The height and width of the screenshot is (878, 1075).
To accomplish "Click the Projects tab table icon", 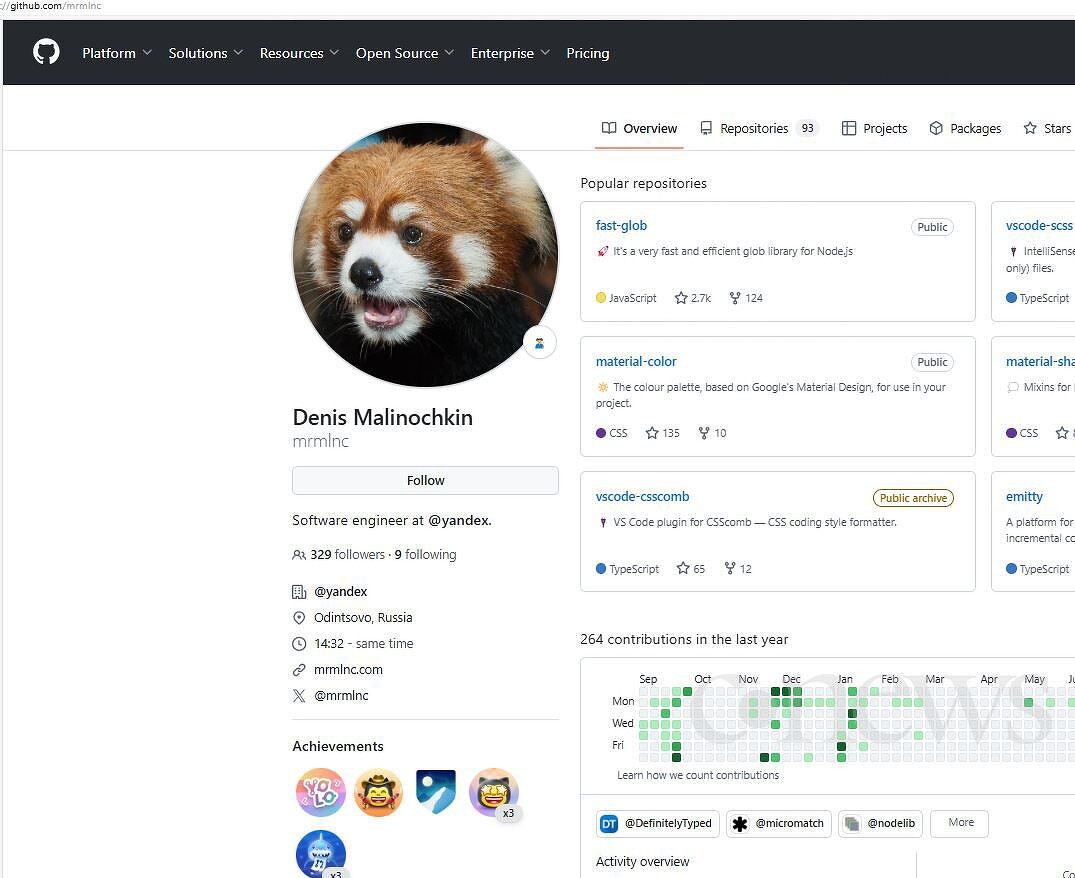I will pos(849,128).
